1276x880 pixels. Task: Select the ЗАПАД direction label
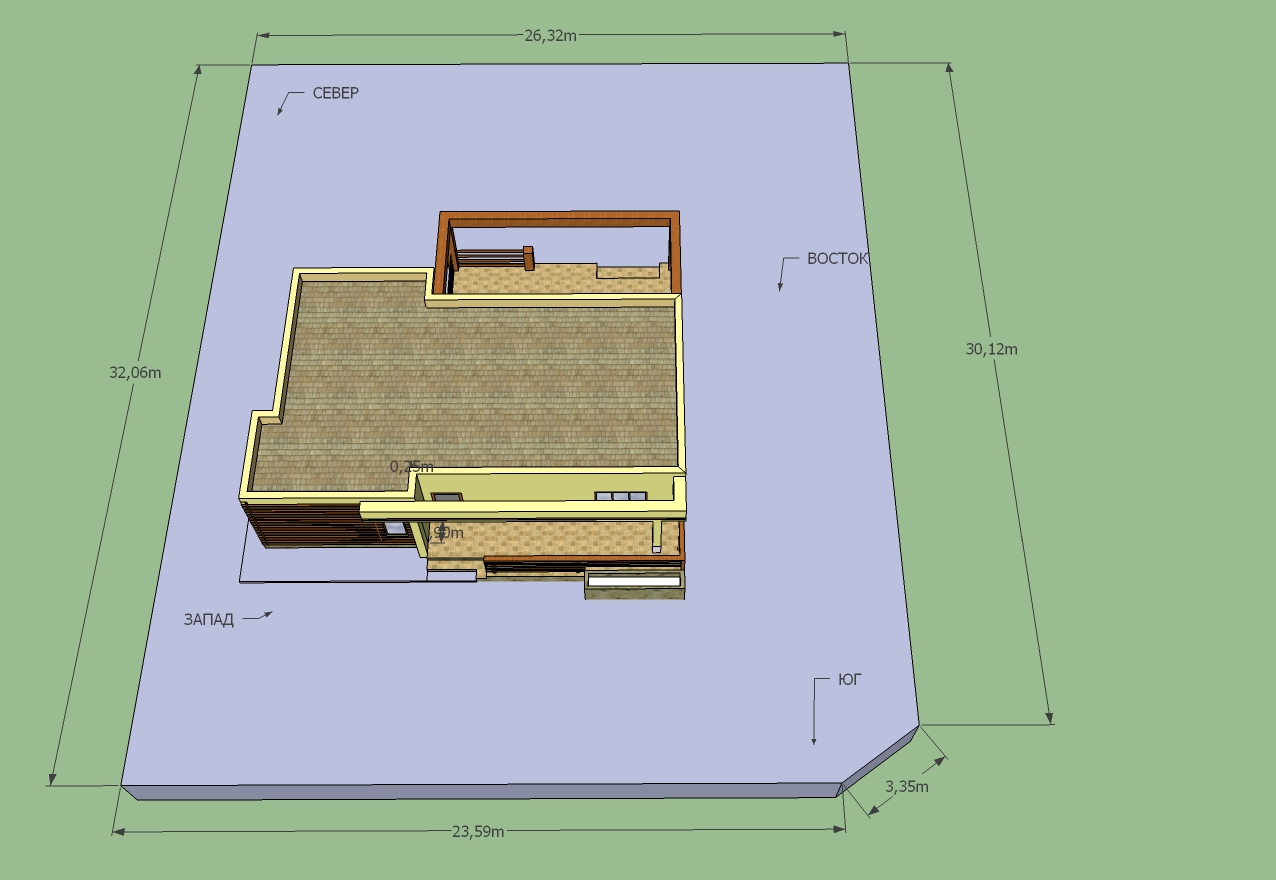click(208, 619)
